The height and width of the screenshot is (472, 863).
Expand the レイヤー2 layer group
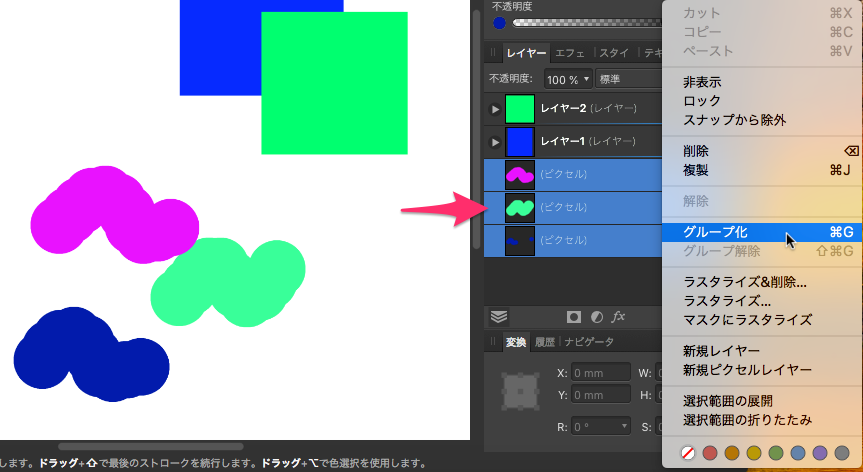pyautogui.click(x=494, y=109)
